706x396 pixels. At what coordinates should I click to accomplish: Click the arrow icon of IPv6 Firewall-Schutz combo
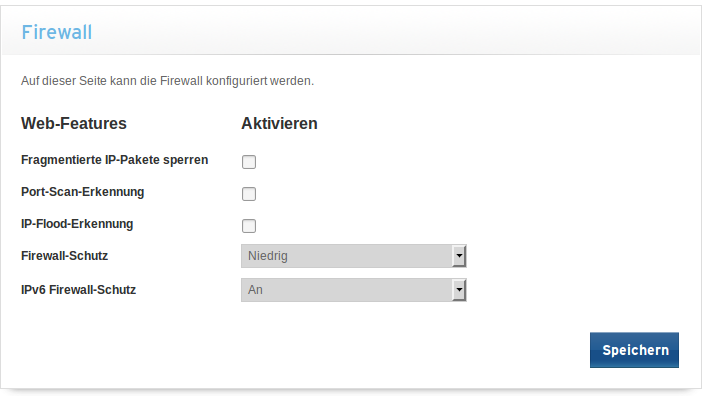point(459,290)
